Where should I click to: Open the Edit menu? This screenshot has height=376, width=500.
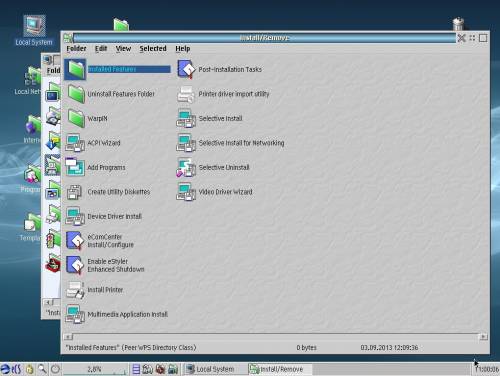pyautogui.click(x=101, y=49)
